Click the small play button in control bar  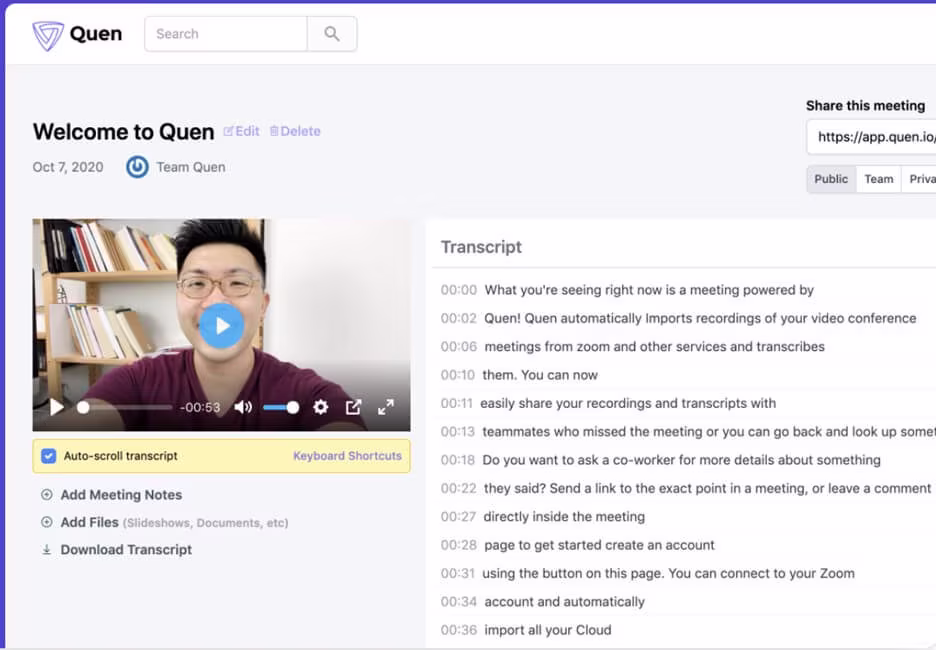coord(57,407)
